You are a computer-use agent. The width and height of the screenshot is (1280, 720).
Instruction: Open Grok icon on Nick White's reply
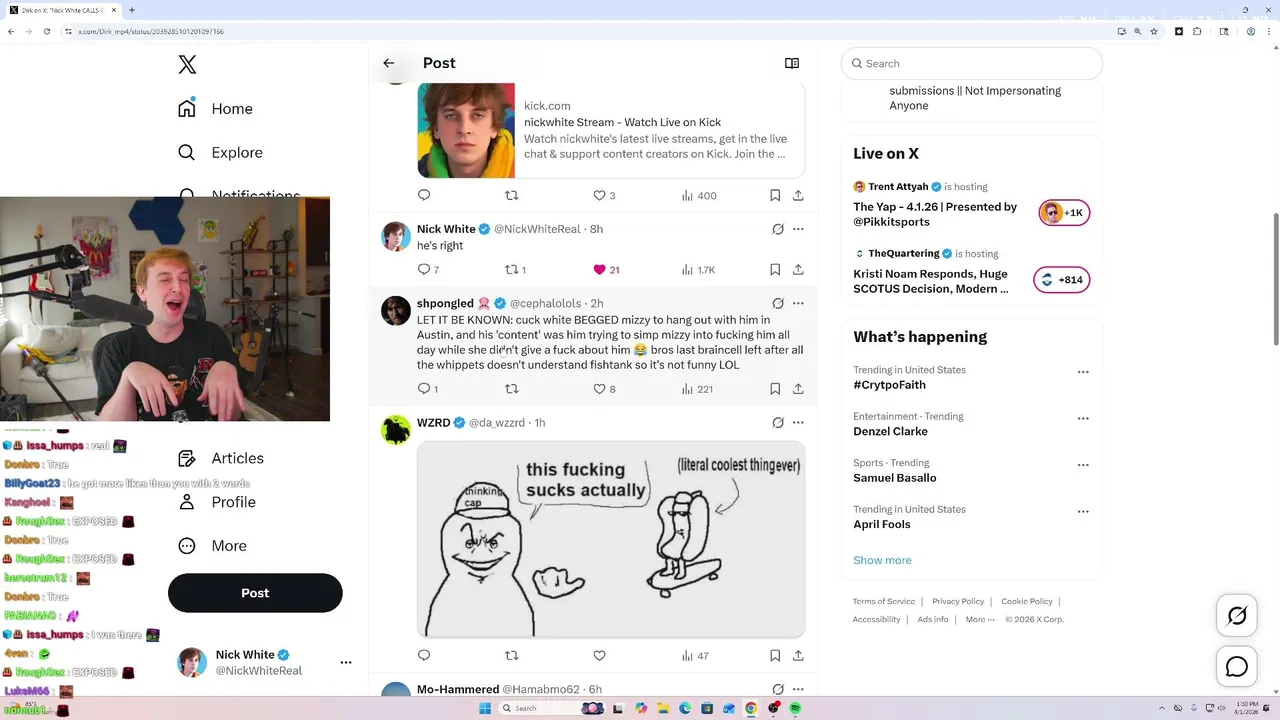pyautogui.click(x=778, y=229)
